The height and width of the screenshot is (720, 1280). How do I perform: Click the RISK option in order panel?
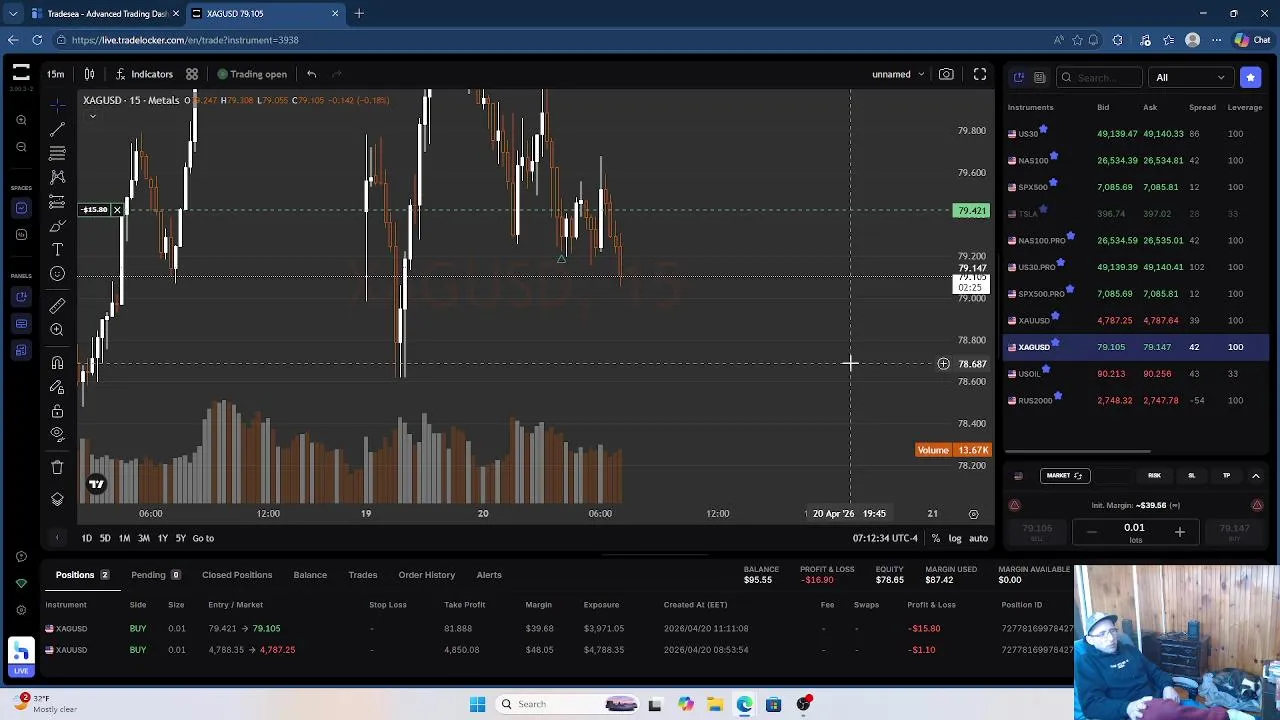click(1154, 476)
